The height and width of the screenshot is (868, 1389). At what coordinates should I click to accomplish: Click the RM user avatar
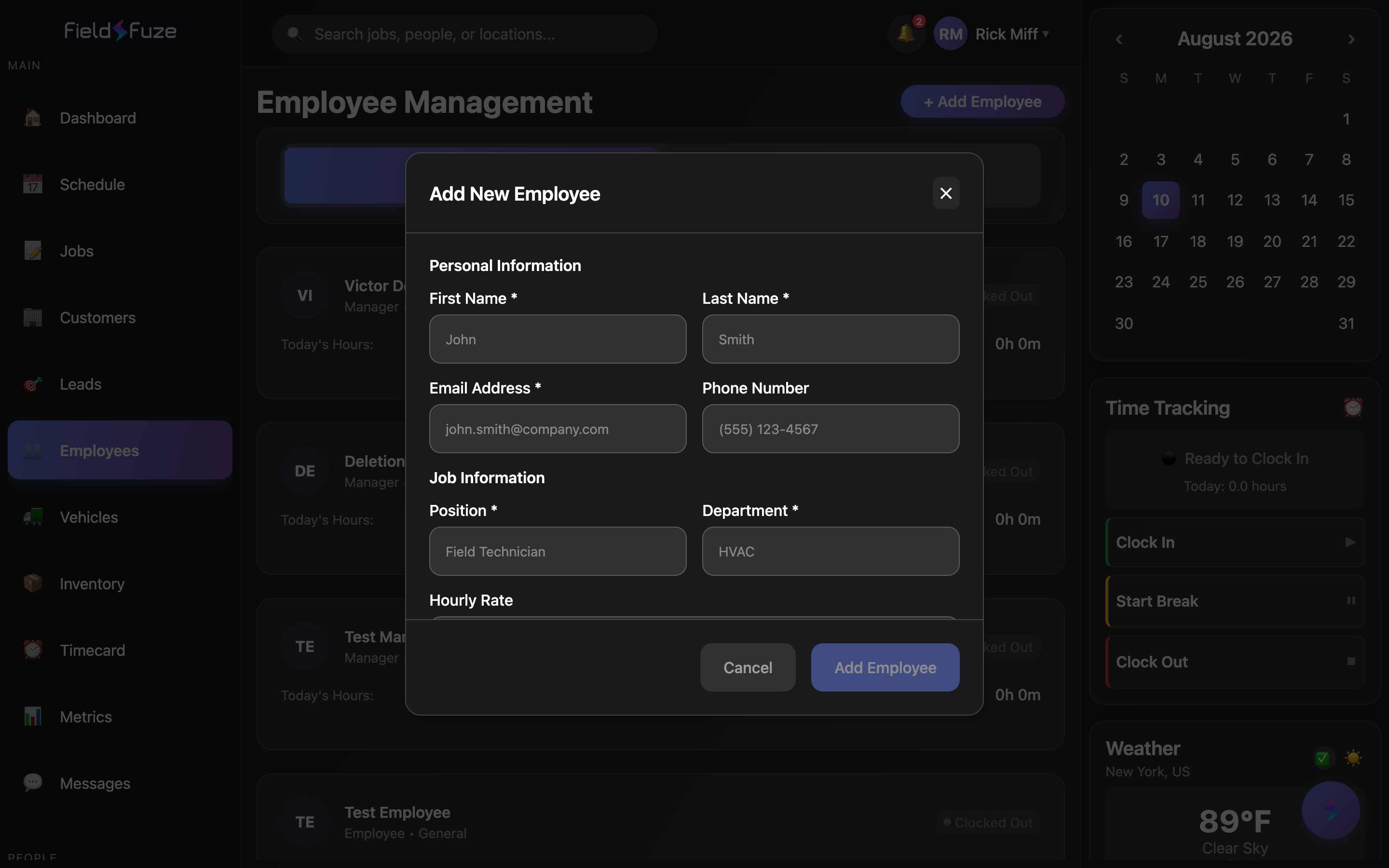(x=951, y=34)
